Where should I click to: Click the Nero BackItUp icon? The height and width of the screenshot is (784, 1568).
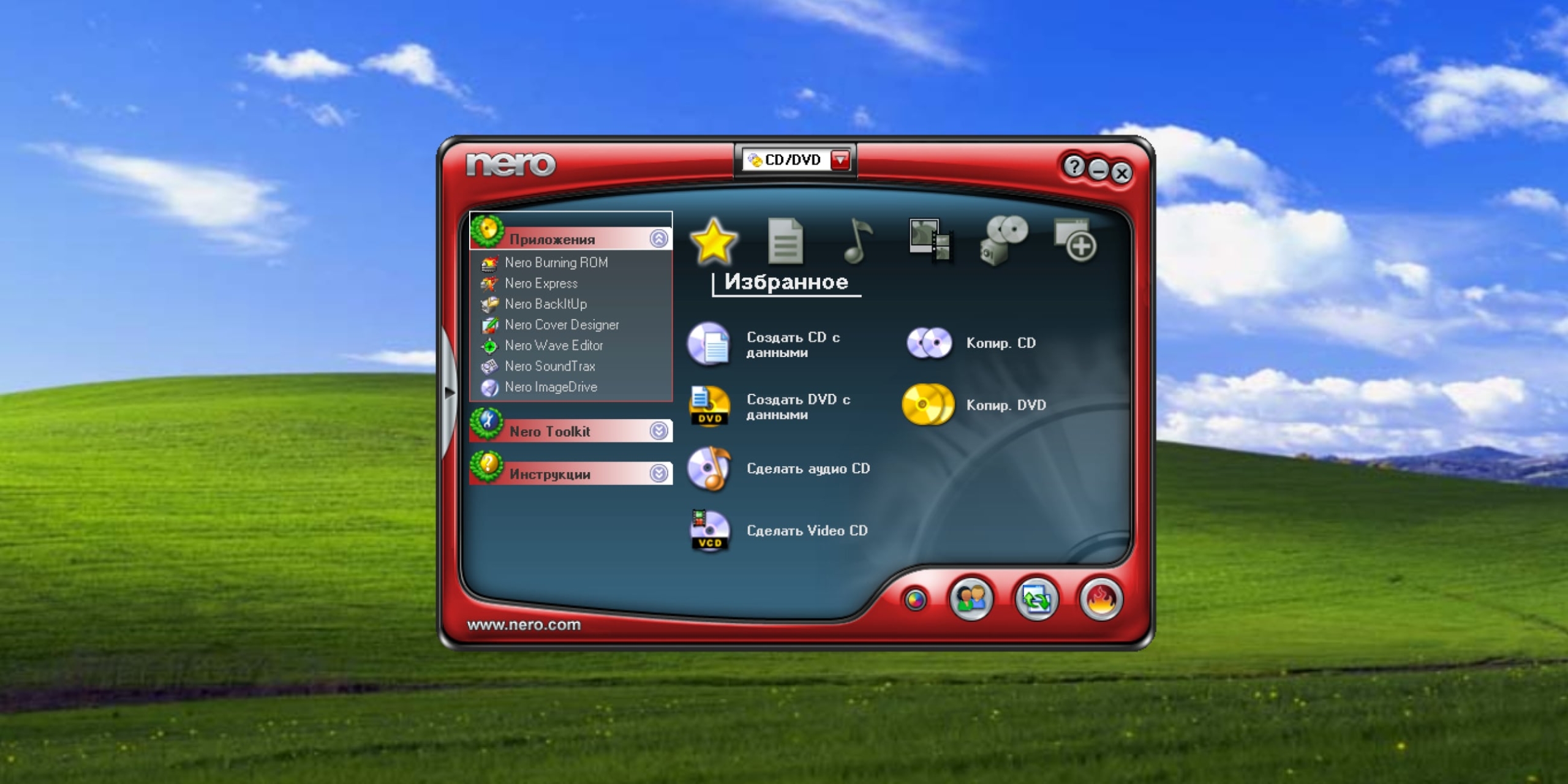tap(489, 304)
